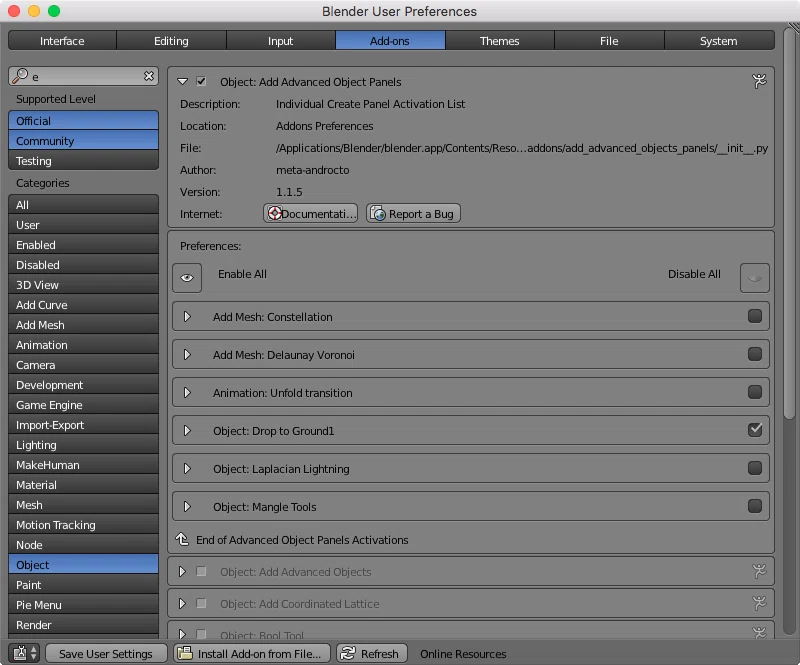Clear the search field with the X icon

pos(148,76)
